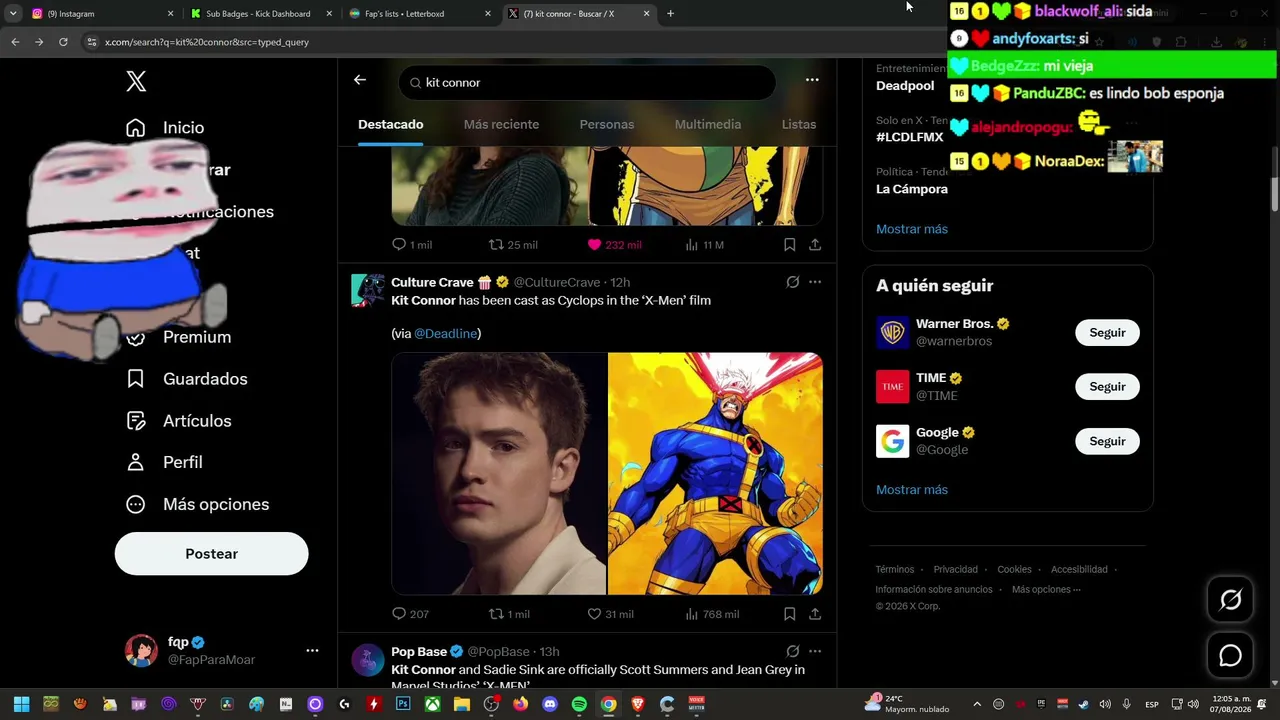1280x720 pixels.
Task: Open more options on Culture Crave post
Action: (x=815, y=282)
